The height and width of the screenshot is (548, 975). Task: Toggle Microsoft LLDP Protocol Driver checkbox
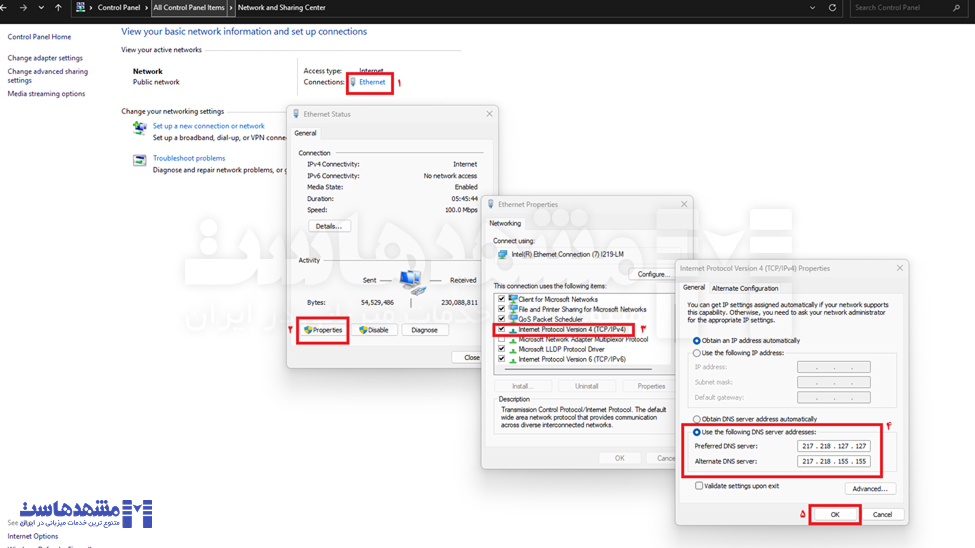coord(501,350)
